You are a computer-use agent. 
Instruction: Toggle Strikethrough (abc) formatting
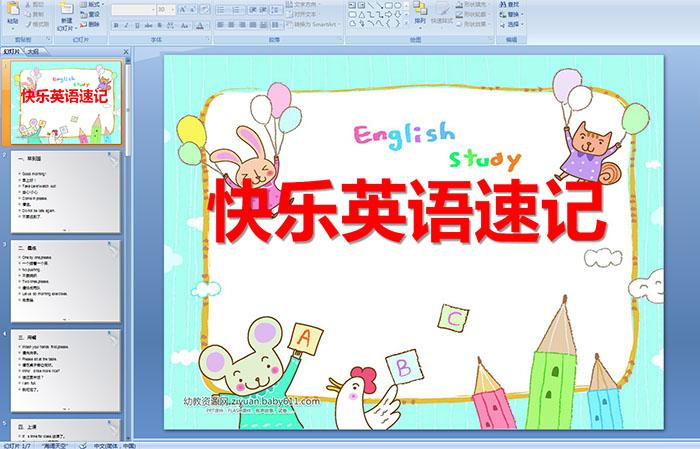[x=149, y=25]
